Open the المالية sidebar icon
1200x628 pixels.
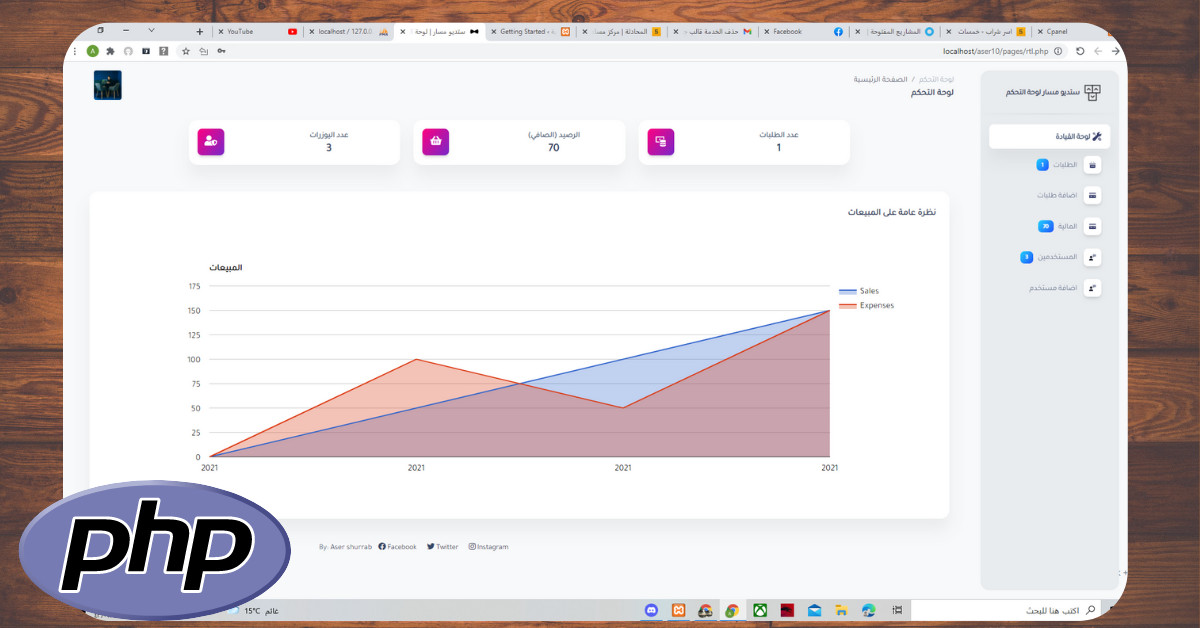coord(1092,225)
